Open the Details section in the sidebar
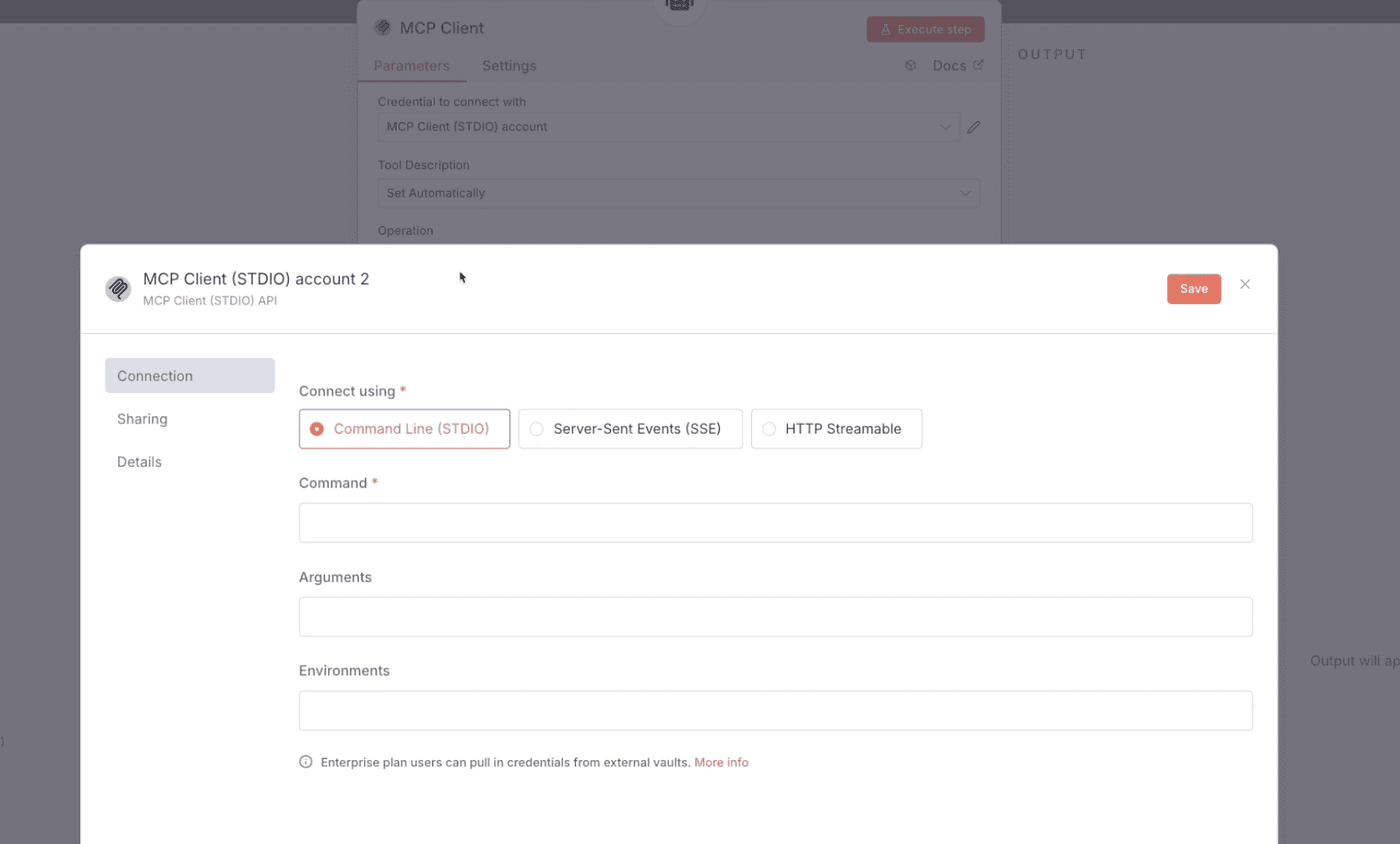 pos(139,462)
